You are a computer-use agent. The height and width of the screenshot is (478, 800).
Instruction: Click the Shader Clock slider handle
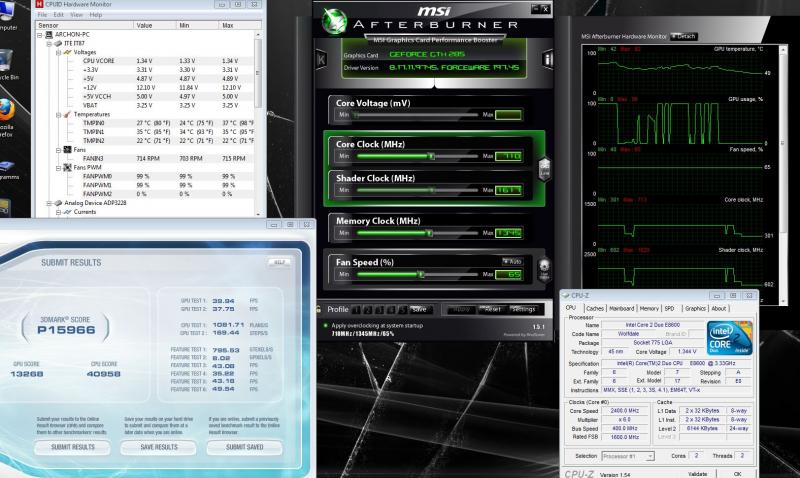point(432,190)
